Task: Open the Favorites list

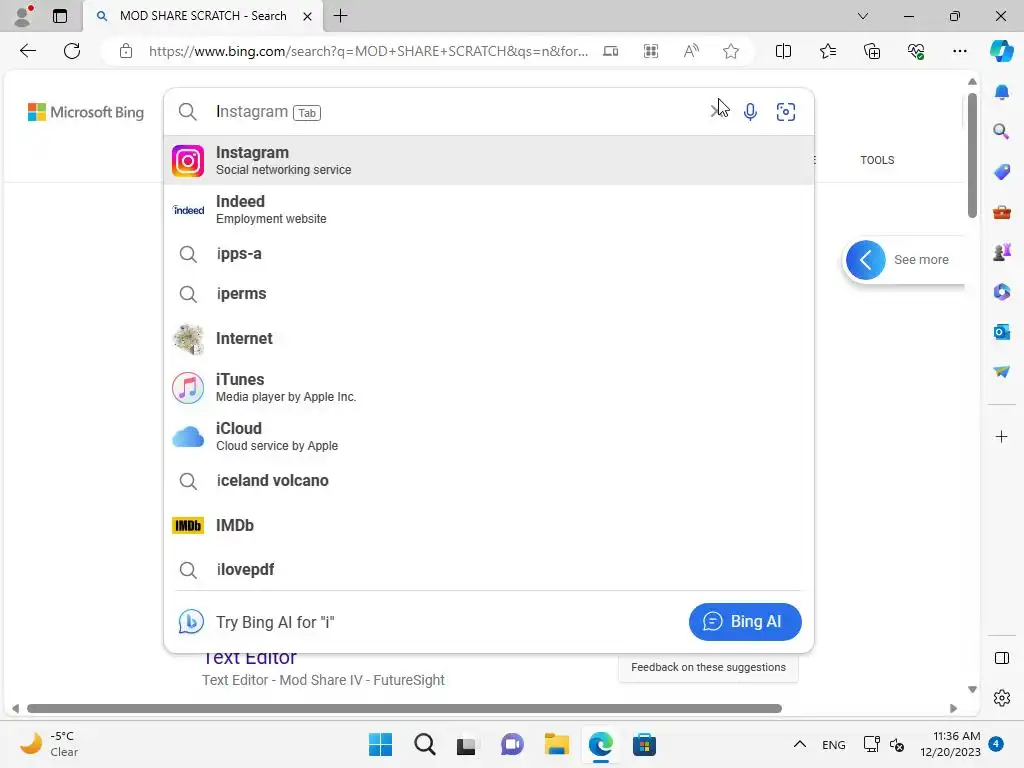Action: (x=827, y=51)
